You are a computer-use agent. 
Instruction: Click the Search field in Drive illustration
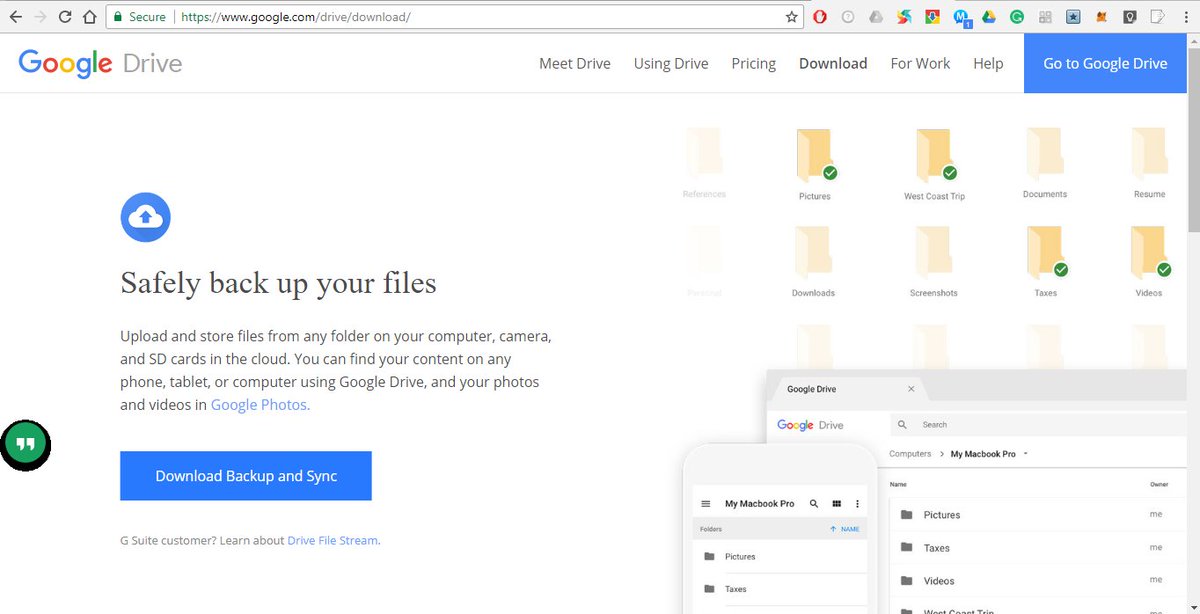(x=1040, y=425)
